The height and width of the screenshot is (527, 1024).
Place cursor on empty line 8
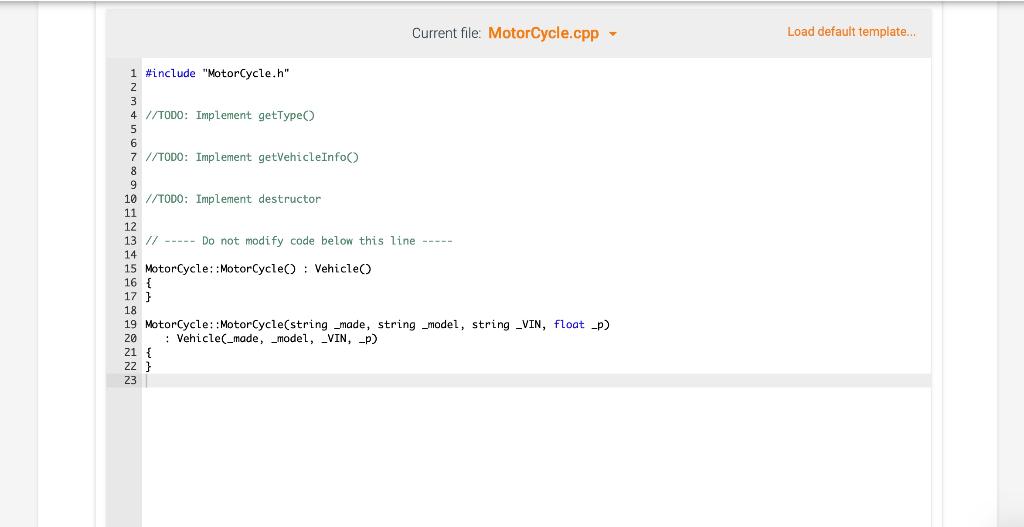coord(536,171)
